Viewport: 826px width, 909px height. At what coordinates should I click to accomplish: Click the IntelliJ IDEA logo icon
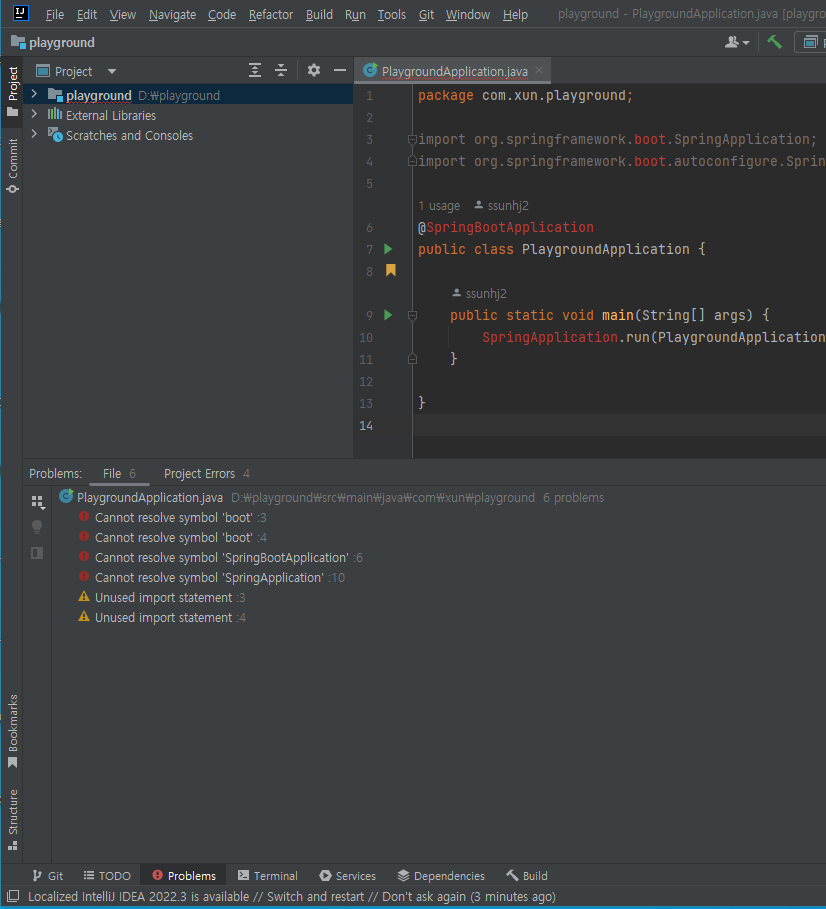click(20, 13)
